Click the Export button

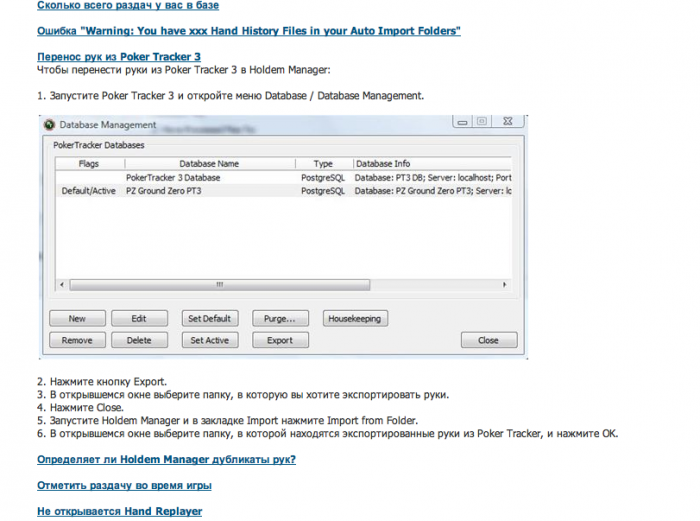(x=280, y=340)
